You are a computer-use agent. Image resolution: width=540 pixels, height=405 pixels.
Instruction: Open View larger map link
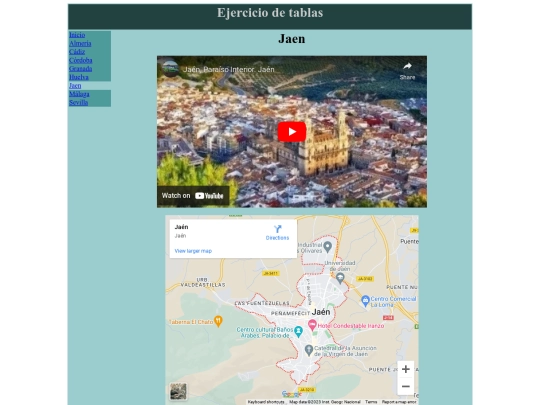[x=193, y=251]
